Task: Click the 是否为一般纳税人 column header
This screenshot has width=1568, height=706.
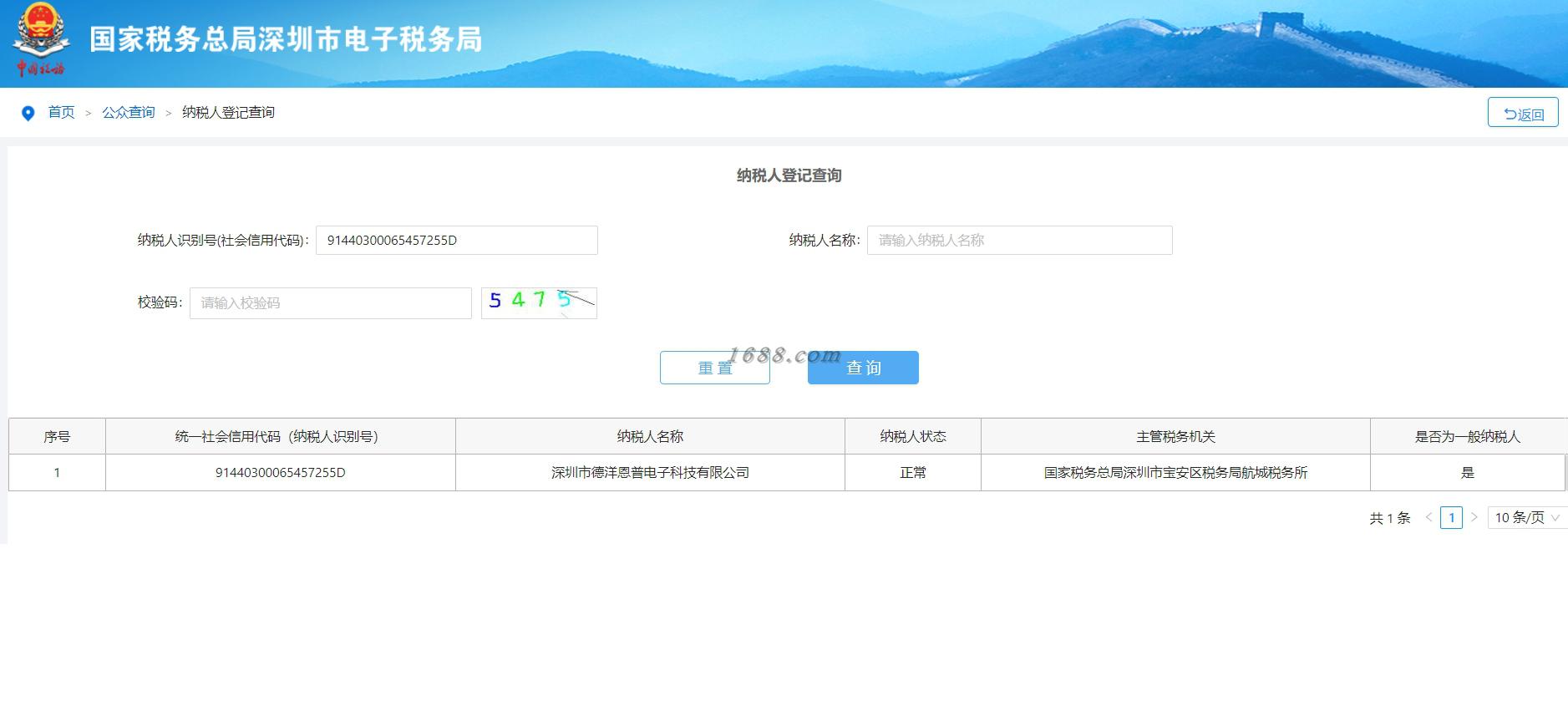Action: point(1468,436)
